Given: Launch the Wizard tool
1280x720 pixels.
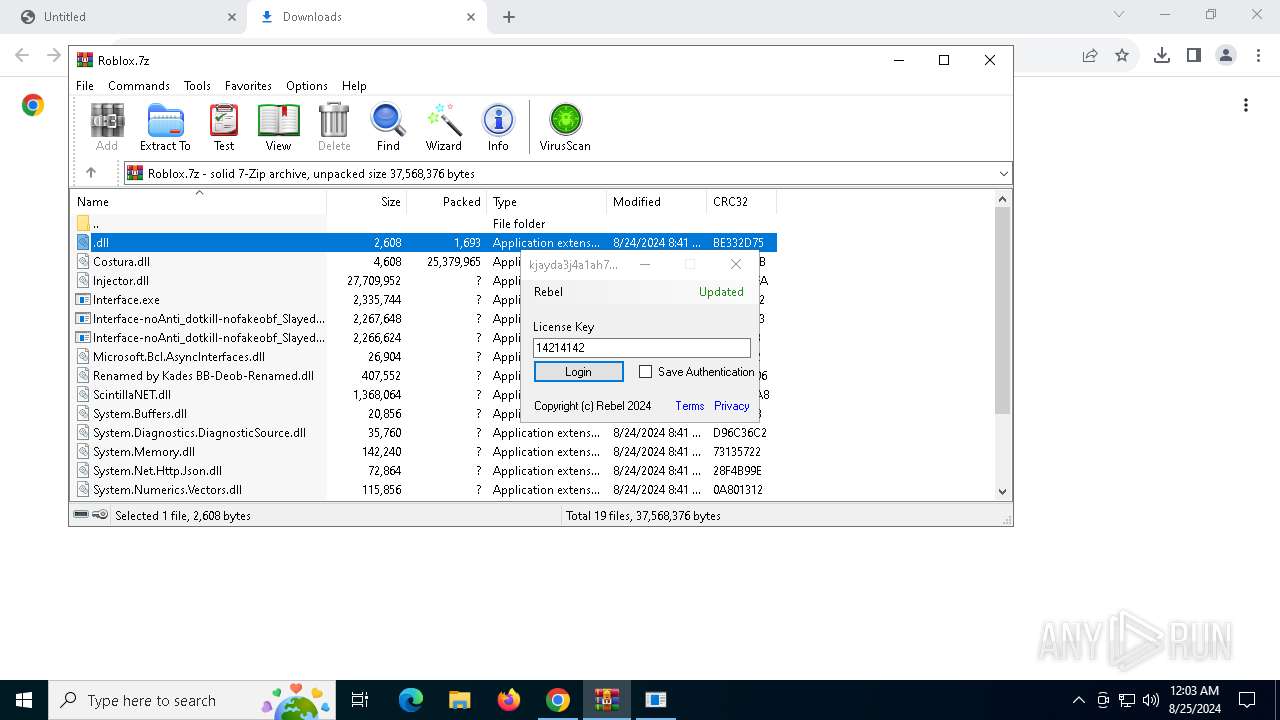Looking at the screenshot, I should [x=443, y=127].
